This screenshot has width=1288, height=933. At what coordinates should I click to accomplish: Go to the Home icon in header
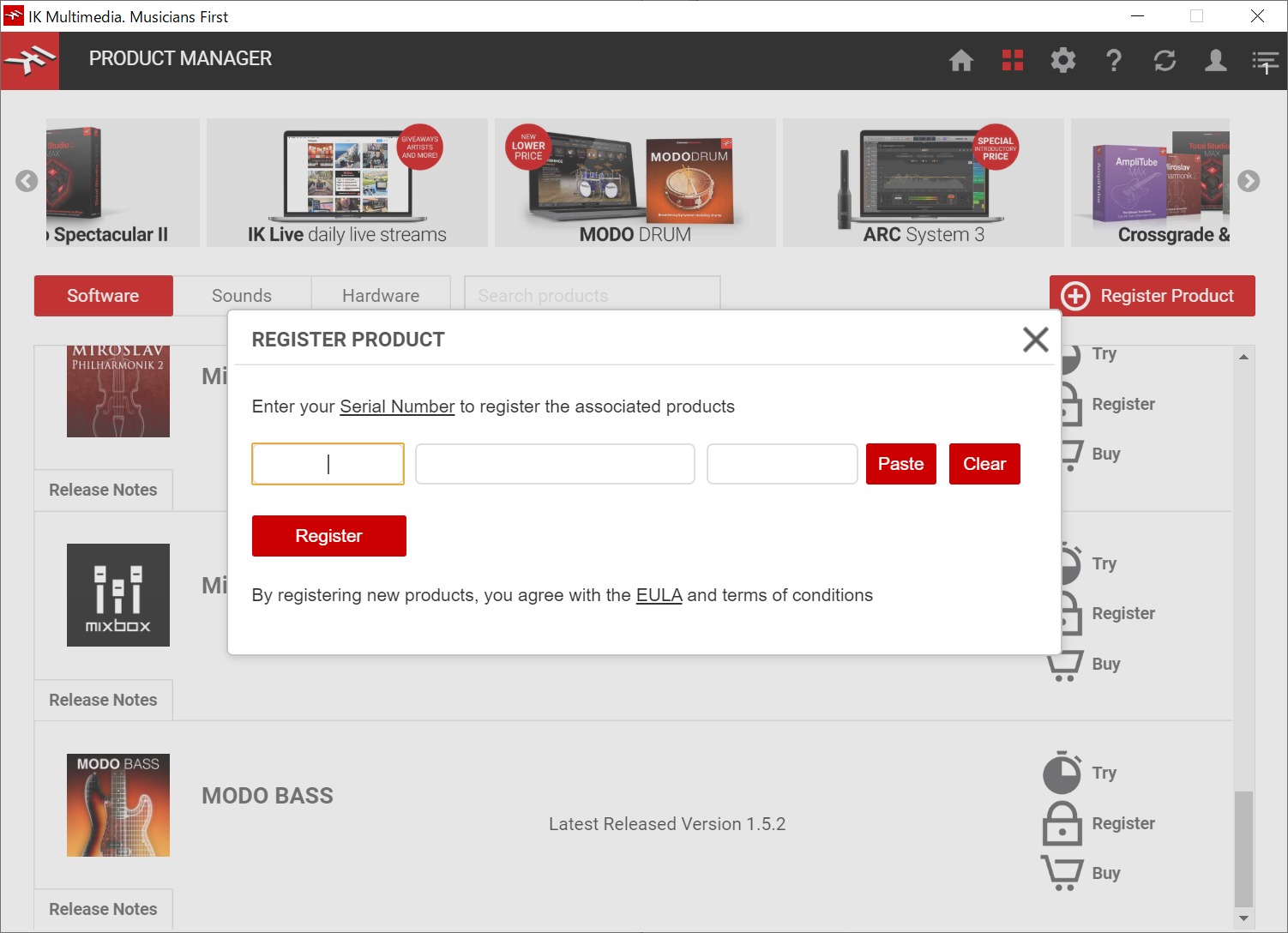961,60
